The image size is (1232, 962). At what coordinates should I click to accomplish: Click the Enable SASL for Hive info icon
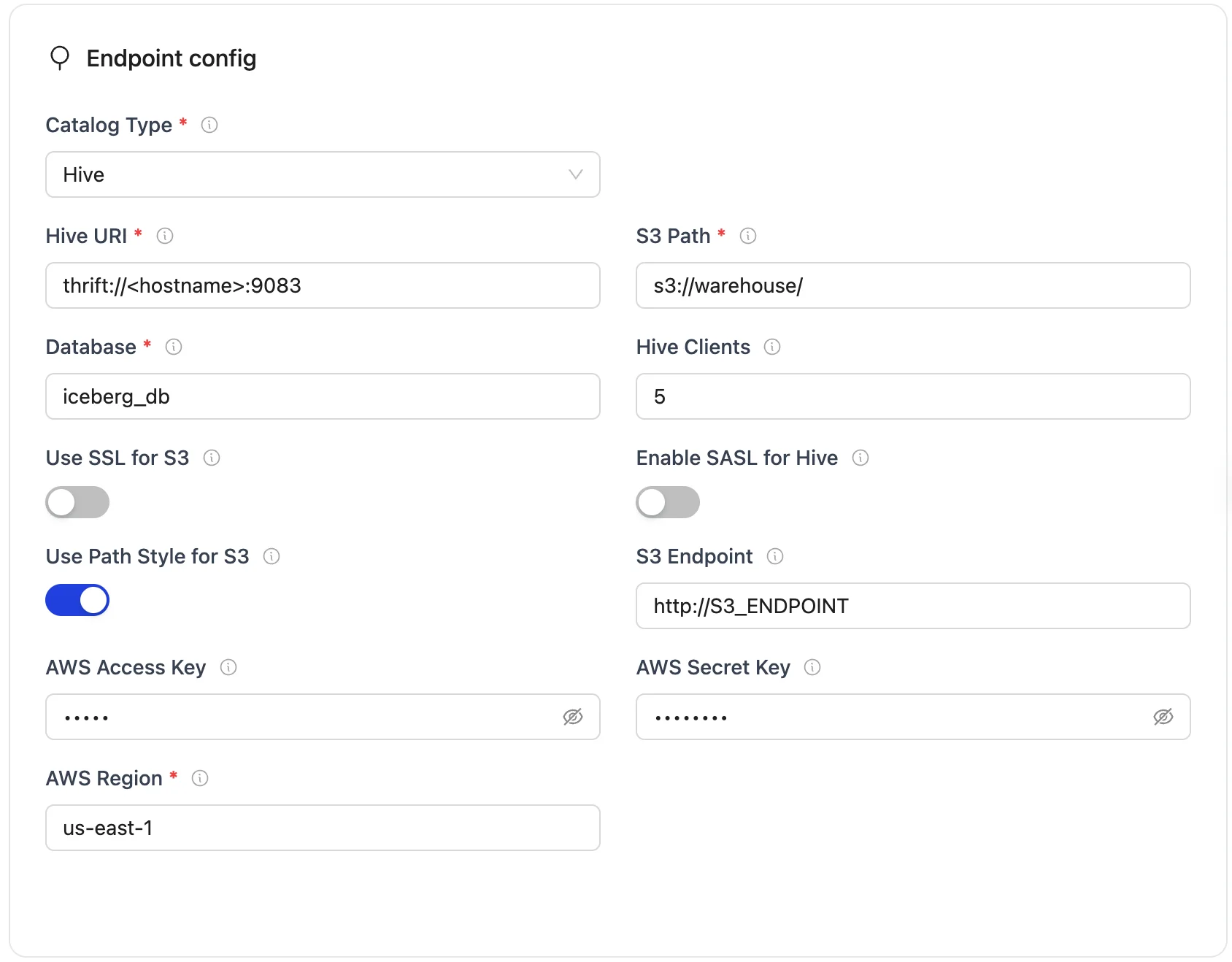coord(861,458)
